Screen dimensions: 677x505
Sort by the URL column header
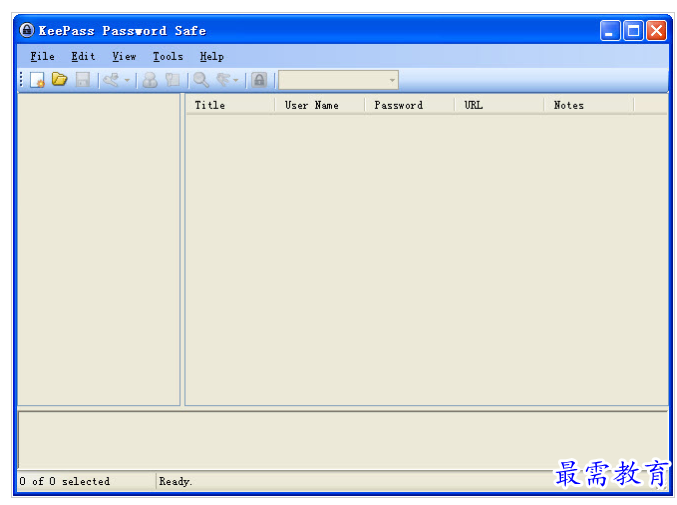click(499, 105)
